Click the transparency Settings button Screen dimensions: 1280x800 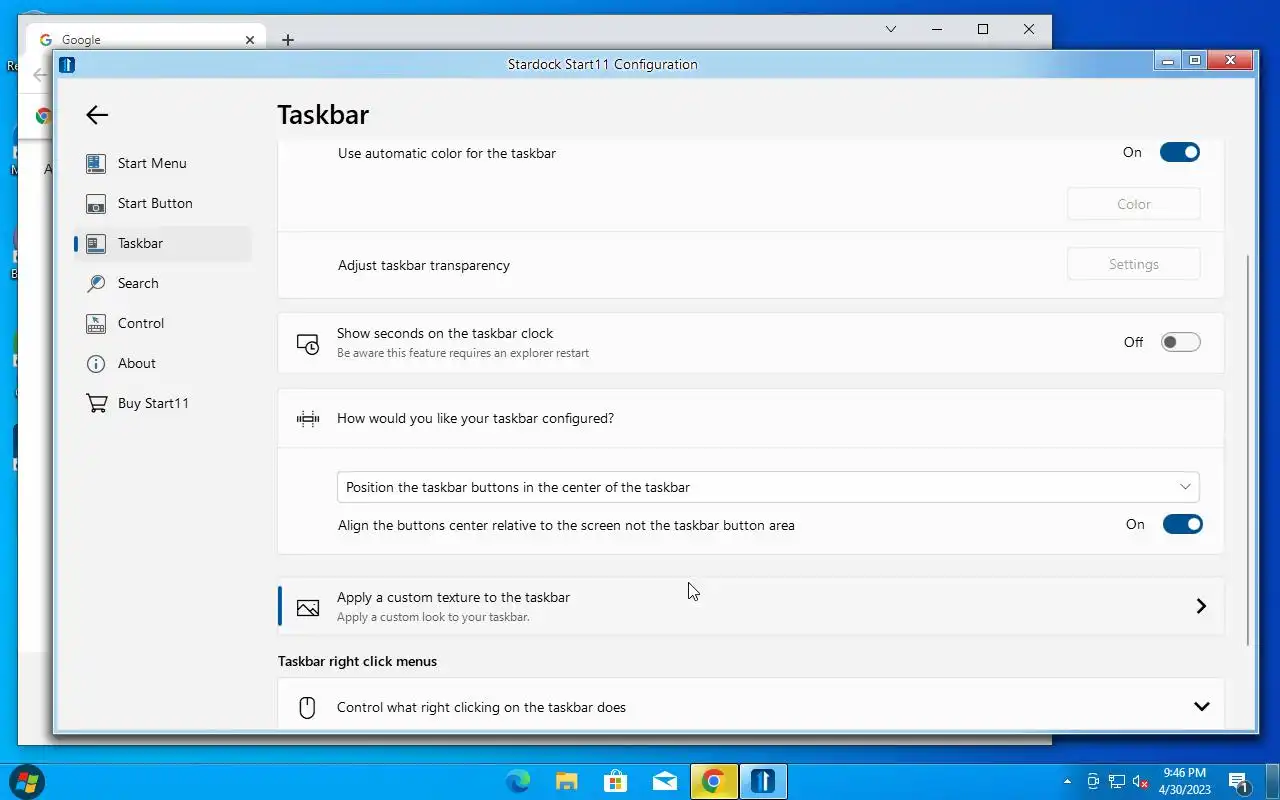pos(1134,264)
